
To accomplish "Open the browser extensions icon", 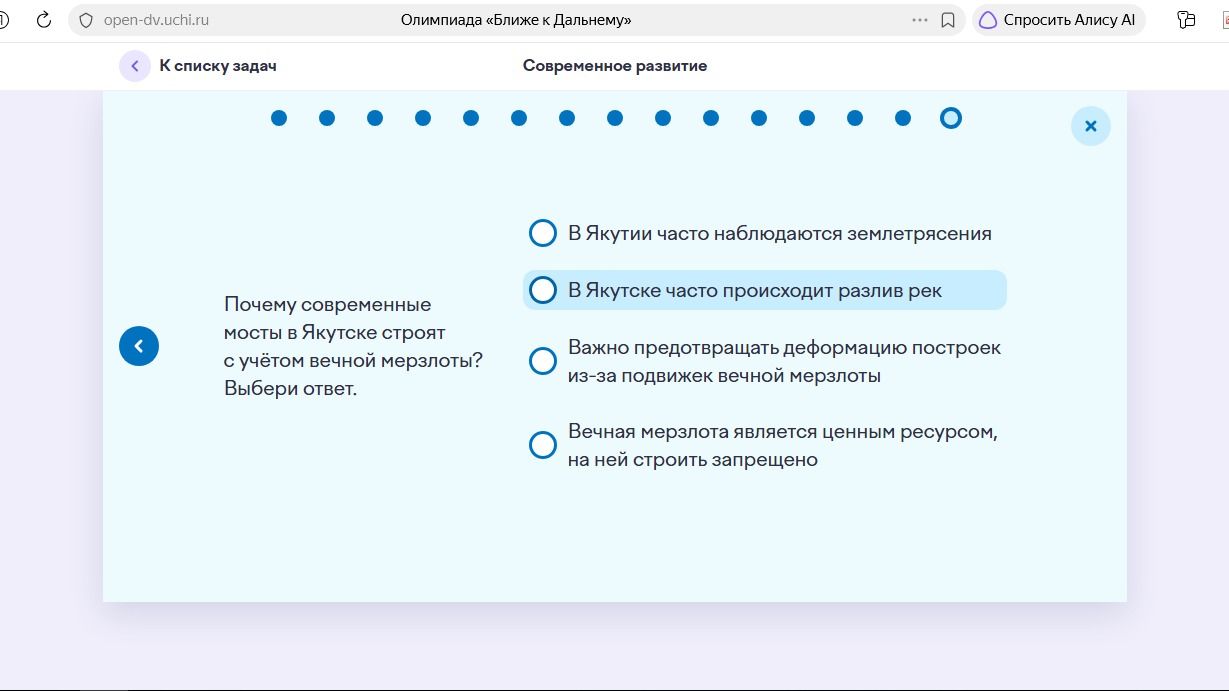I will (x=1187, y=20).
